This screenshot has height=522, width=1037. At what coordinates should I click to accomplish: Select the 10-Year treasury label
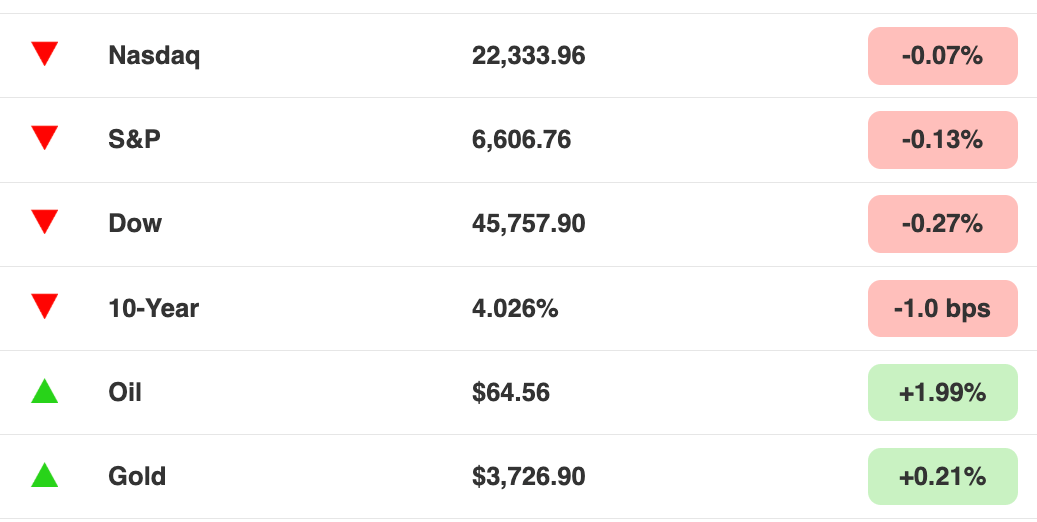pyautogui.click(x=153, y=308)
